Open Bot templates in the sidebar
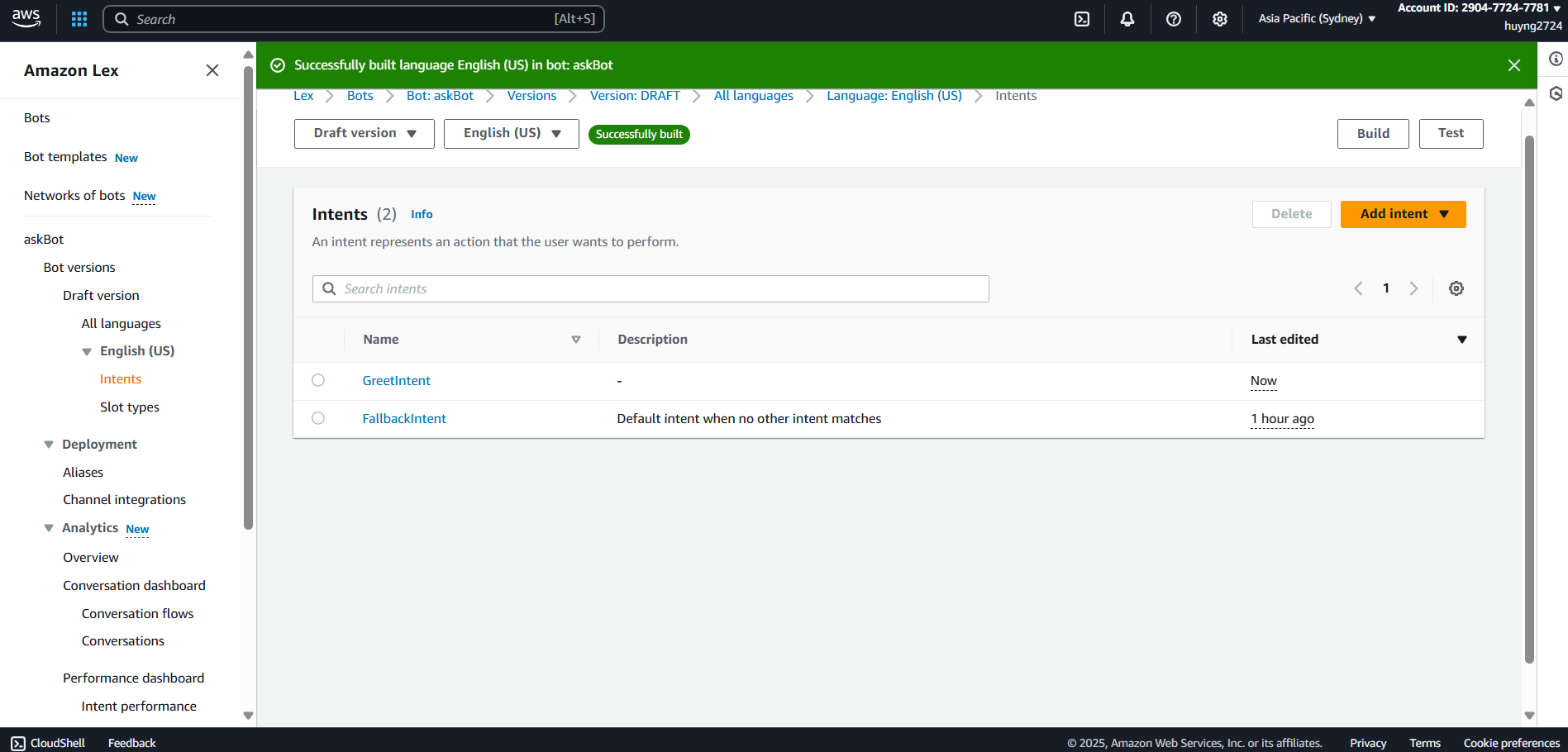The height and width of the screenshot is (752, 1568). [65, 157]
